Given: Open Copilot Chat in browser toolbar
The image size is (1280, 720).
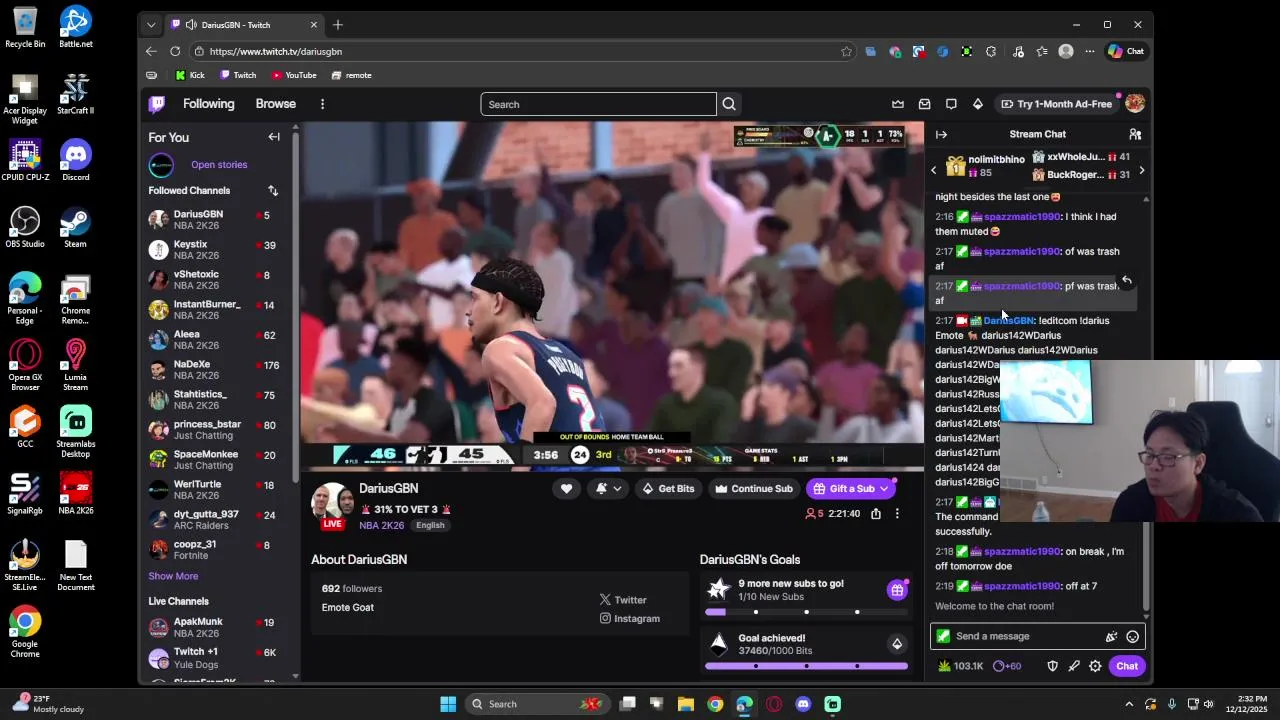Looking at the screenshot, I should pos(1126,51).
